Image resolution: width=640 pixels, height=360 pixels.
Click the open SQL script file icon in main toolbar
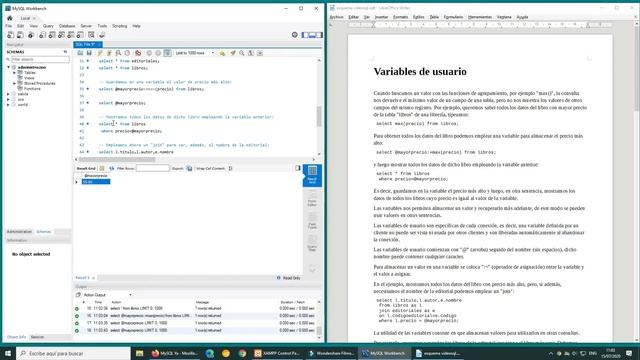[20, 35]
